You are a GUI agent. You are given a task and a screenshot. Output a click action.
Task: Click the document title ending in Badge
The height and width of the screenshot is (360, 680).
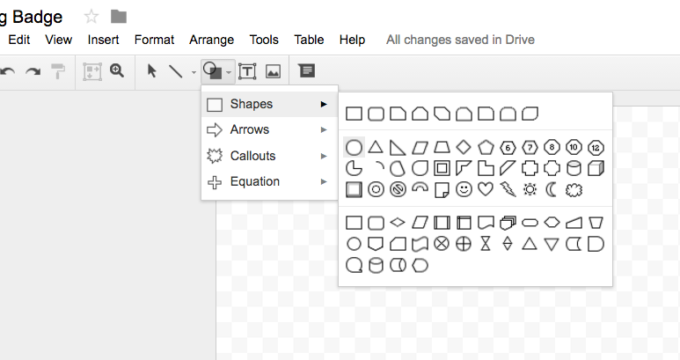pyautogui.click(x=31, y=17)
